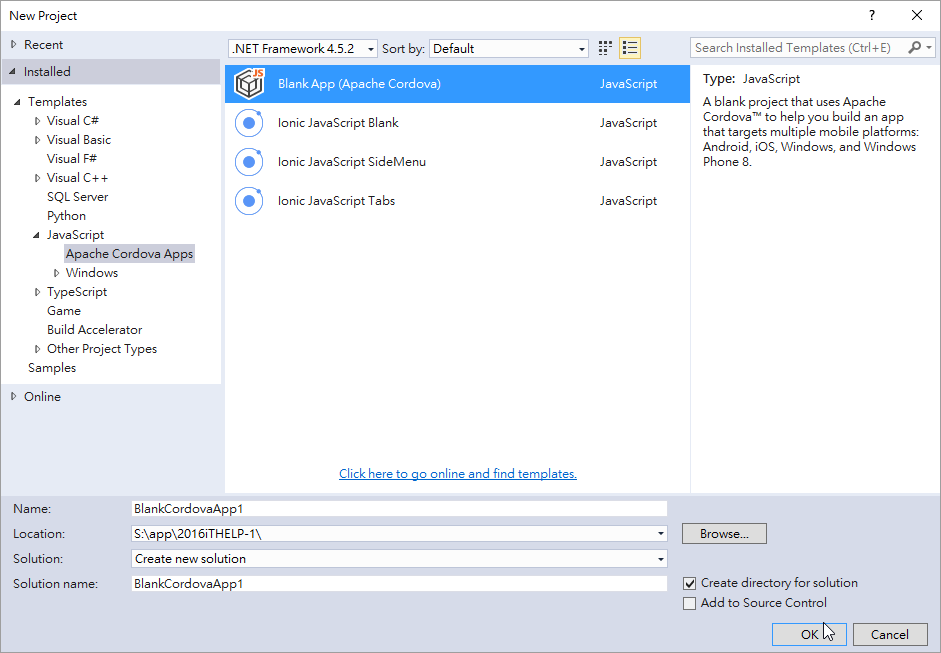
Task: Select Visual F# in the tree
Action: tap(72, 158)
